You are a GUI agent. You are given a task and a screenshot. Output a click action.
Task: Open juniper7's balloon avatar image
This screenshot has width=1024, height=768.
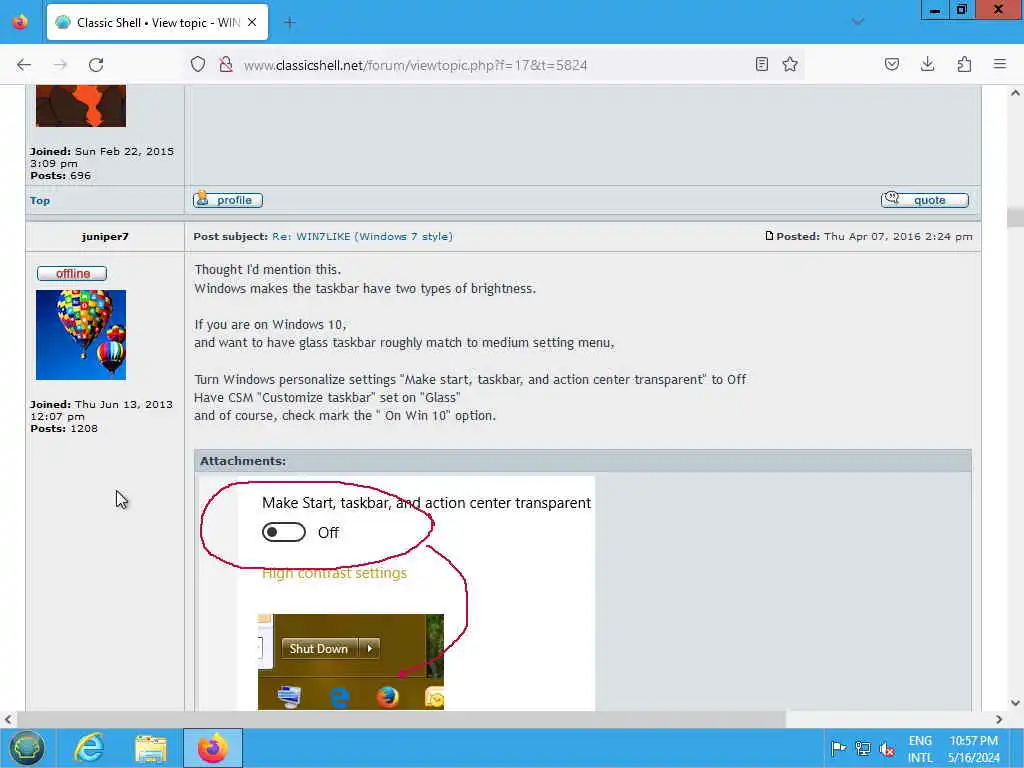pyautogui.click(x=81, y=335)
